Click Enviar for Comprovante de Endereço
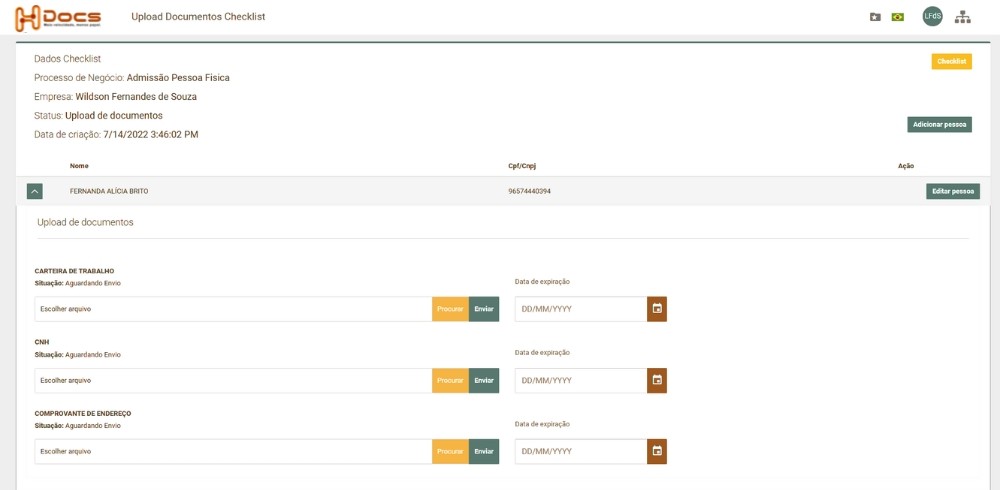Image resolution: width=1000 pixels, height=490 pixels. pyautogui.click(x=484, y=451)
